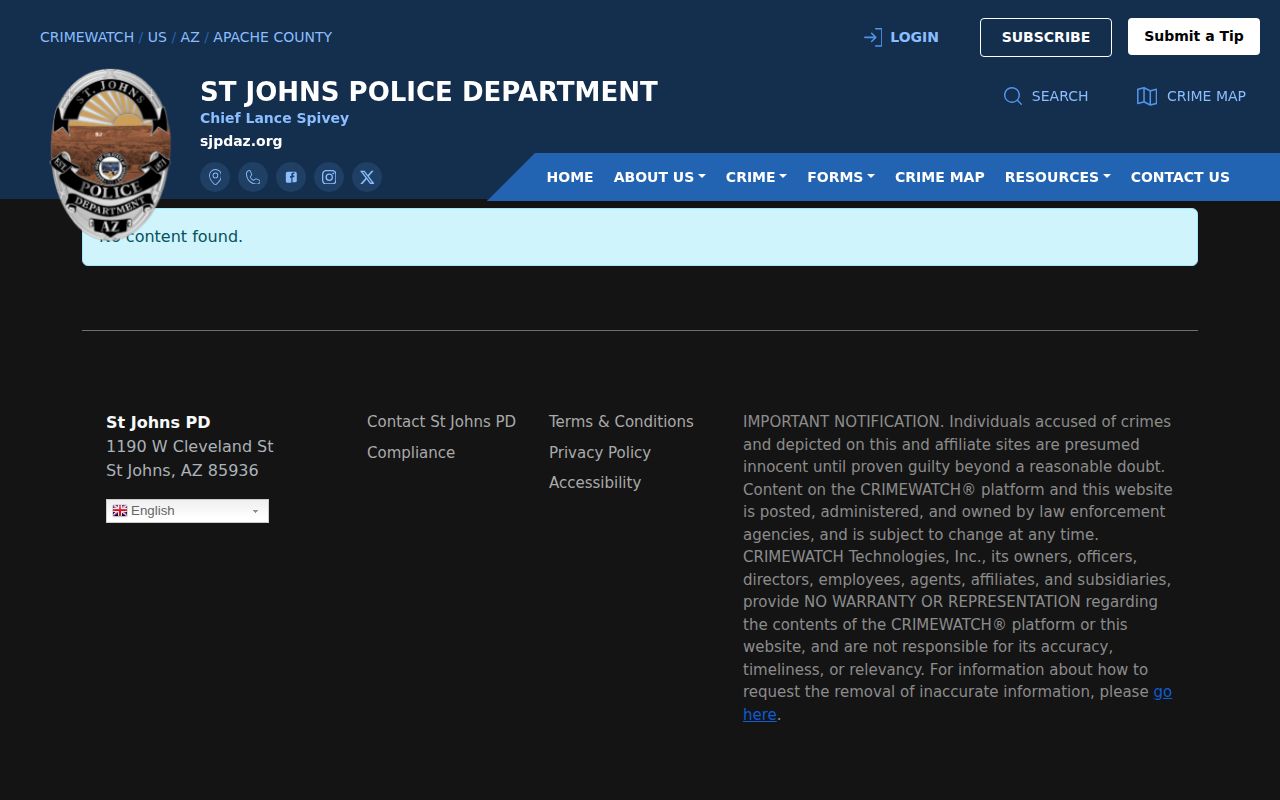Image resolution: width=1280 pixels, height=800 pixels.
Task: Click the magnifier icon beside SEARCH
Action: coord(1013,96)
